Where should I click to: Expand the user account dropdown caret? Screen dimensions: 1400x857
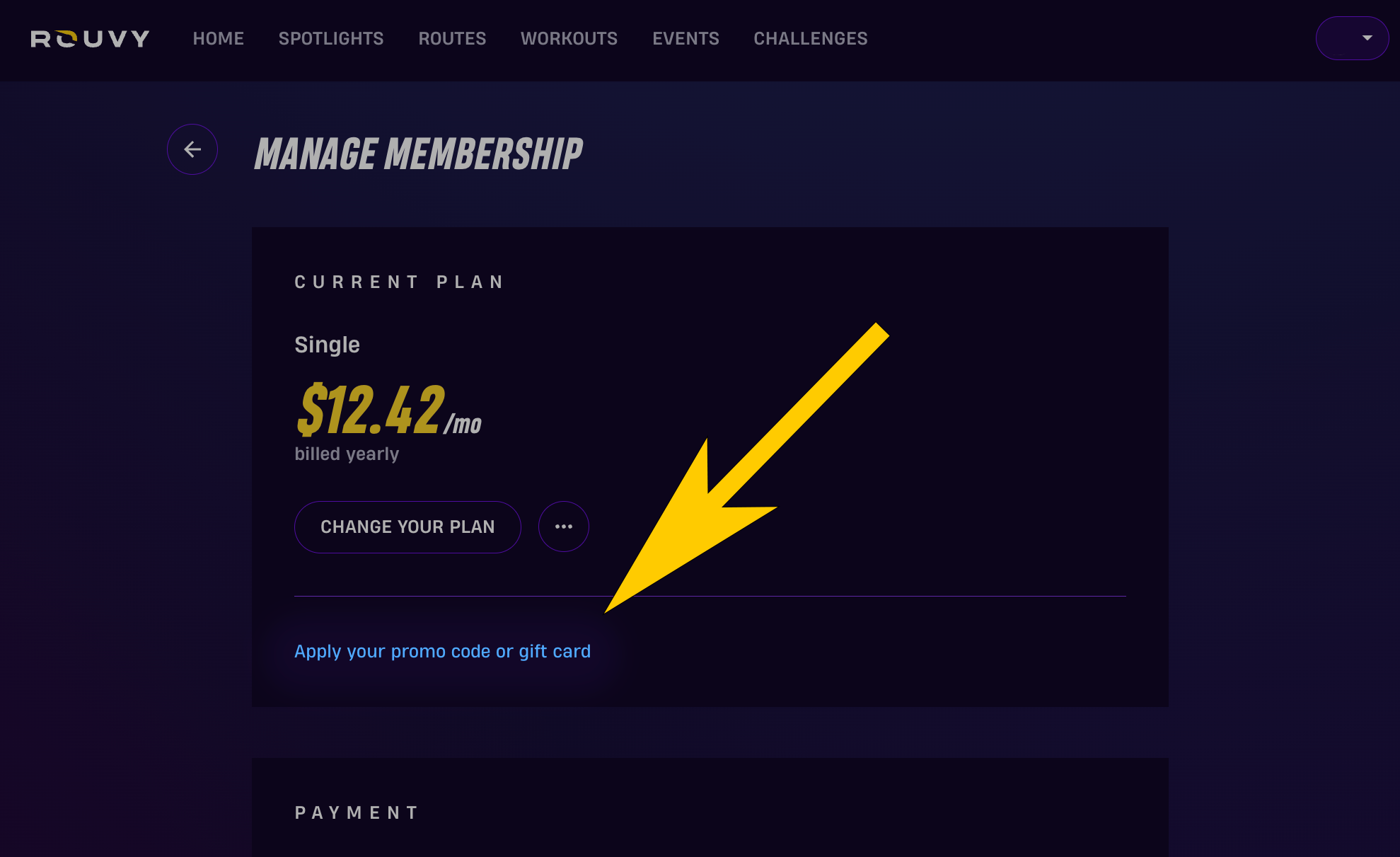(1367, 38)
